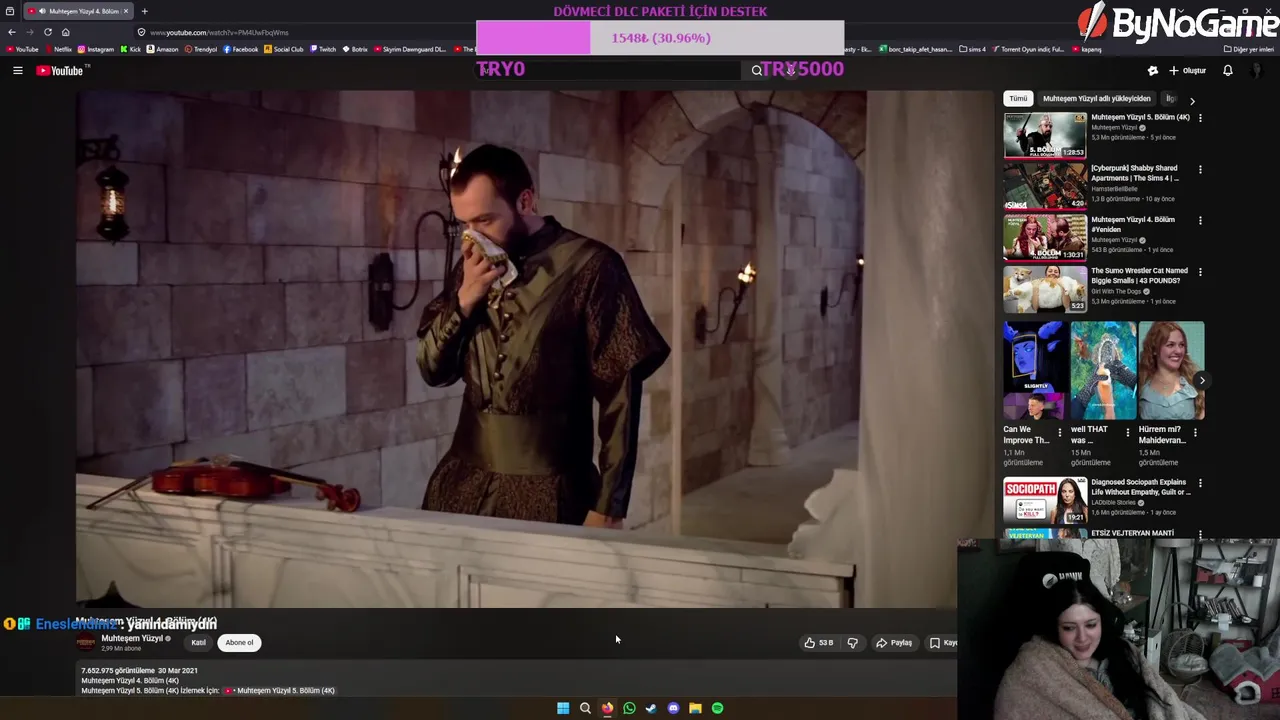The height and width of the screenshot is (720, 1280).
Task: Go back with the browser back arrow
Action: pos(12,32)
